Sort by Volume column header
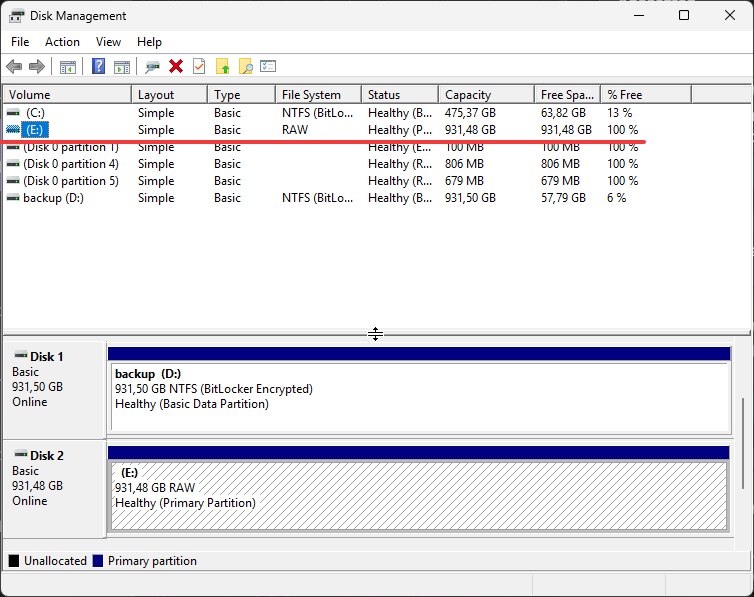This screenshot has height=597, width=754. (x=67, y=95)
